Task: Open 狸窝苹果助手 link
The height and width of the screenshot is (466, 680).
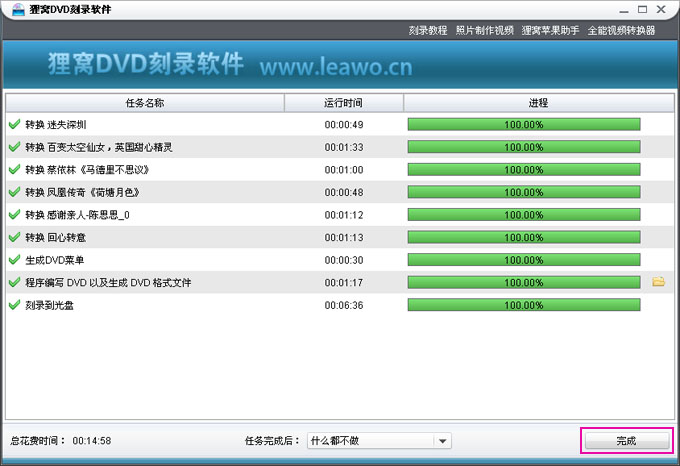Action: point(550,30)
